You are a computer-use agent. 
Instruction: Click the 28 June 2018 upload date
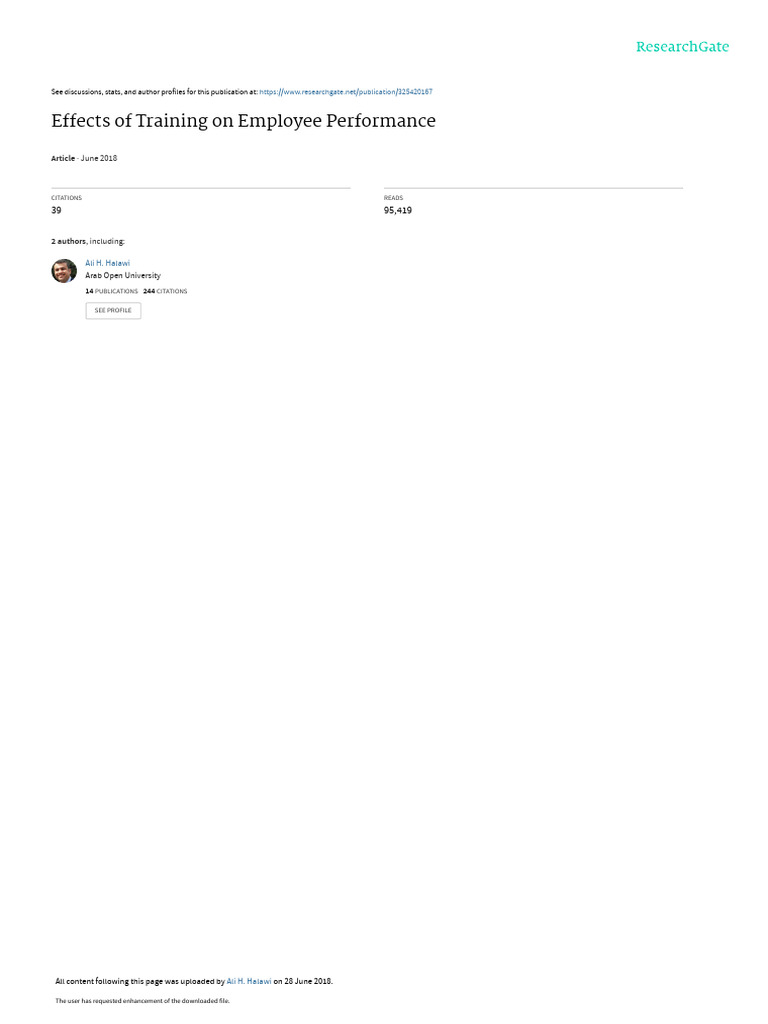pos(308,981)
